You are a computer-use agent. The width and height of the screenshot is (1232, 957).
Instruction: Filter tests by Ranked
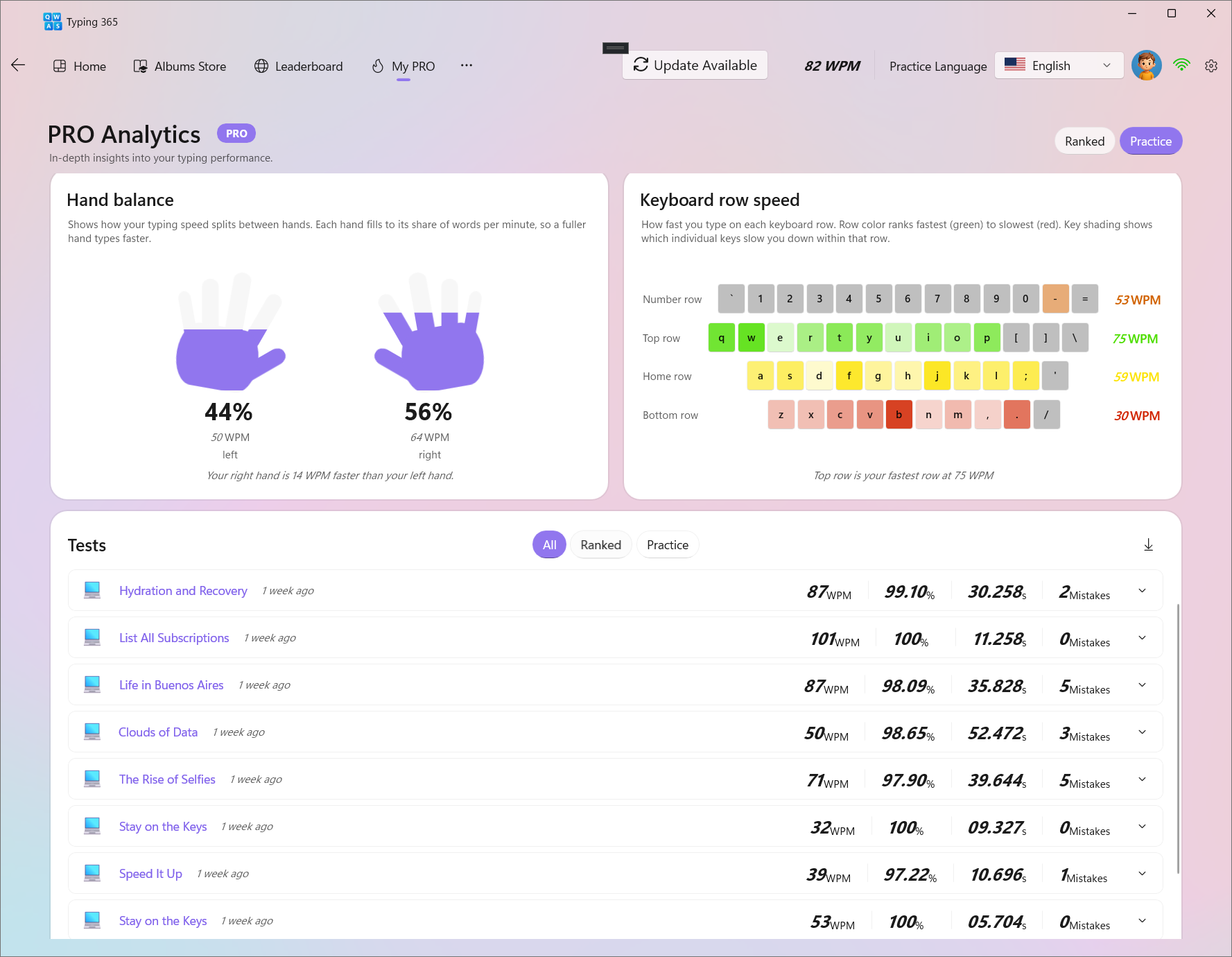[x=600, y=545]
